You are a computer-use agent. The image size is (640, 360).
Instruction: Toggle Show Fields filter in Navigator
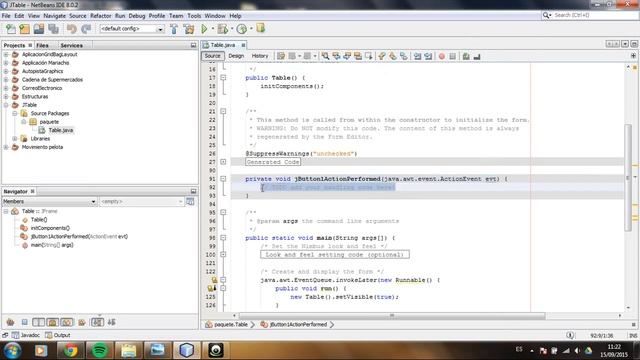38,322
